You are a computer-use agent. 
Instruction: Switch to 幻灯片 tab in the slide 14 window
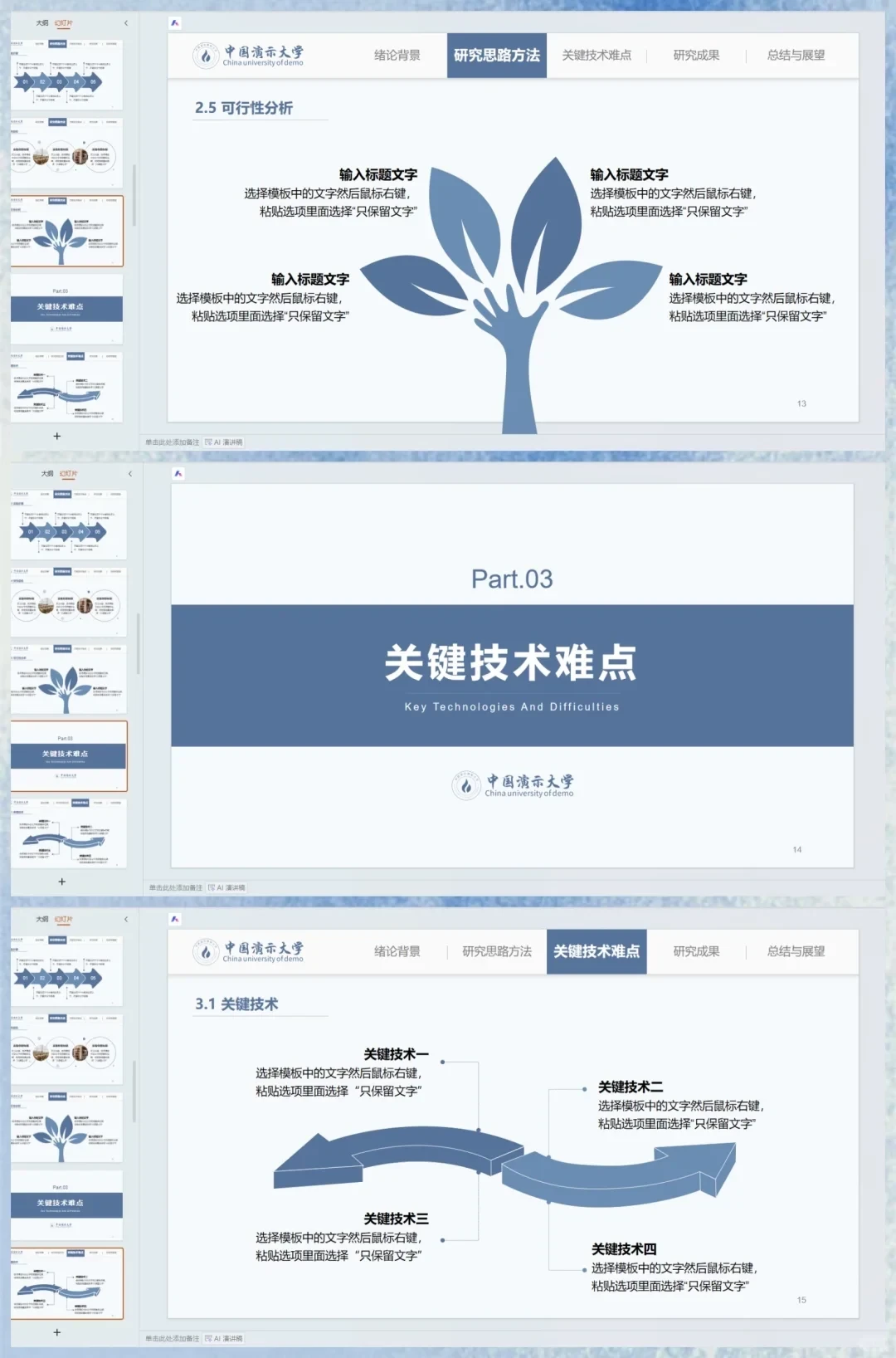[x=68, y=473]
